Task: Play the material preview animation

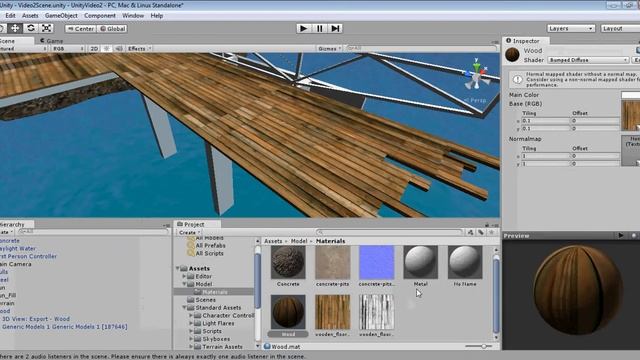Action: tap(621, 236)
